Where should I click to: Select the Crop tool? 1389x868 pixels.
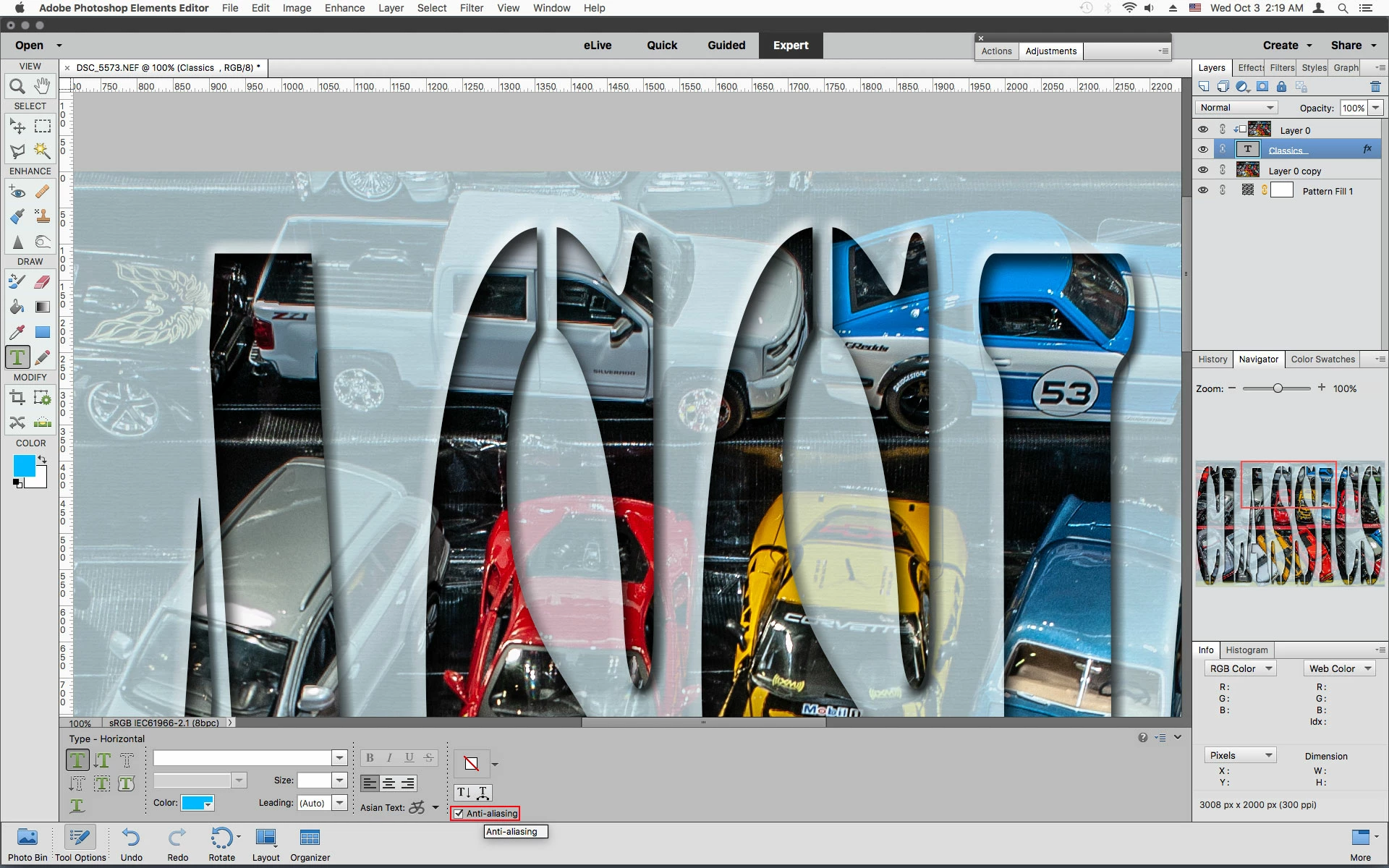[x=17, y=397]
